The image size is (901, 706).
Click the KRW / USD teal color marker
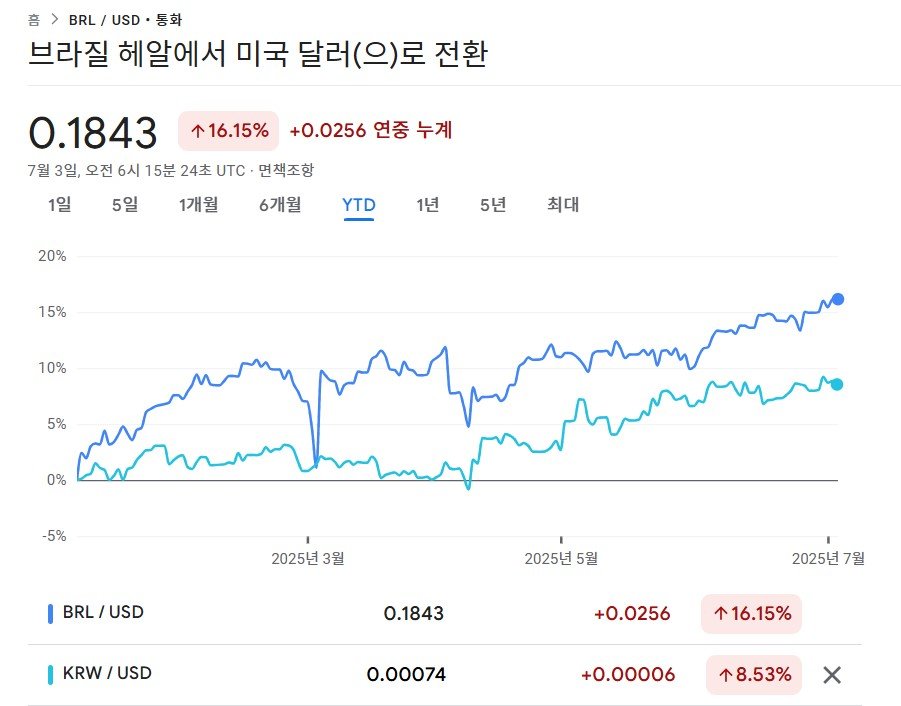(x=50, y=674)
